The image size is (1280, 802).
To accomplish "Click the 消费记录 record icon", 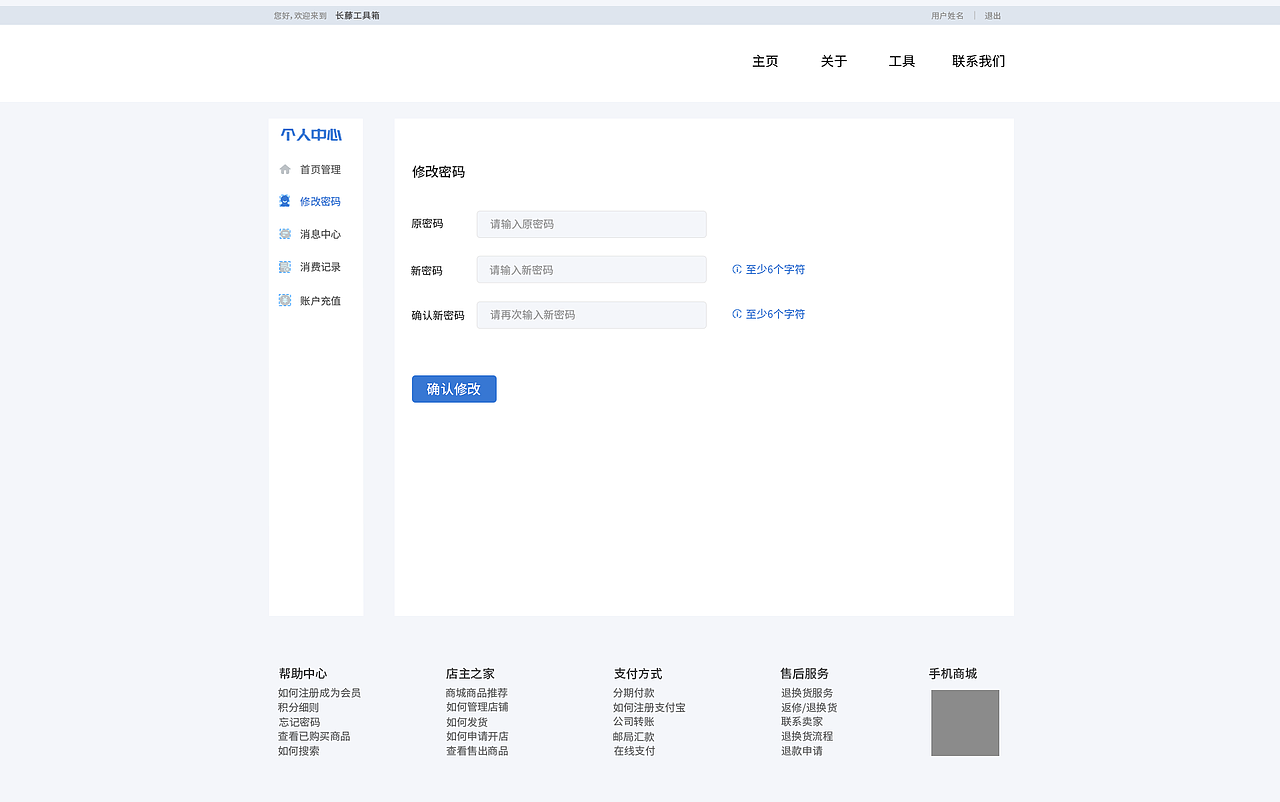I will [285, 267].
